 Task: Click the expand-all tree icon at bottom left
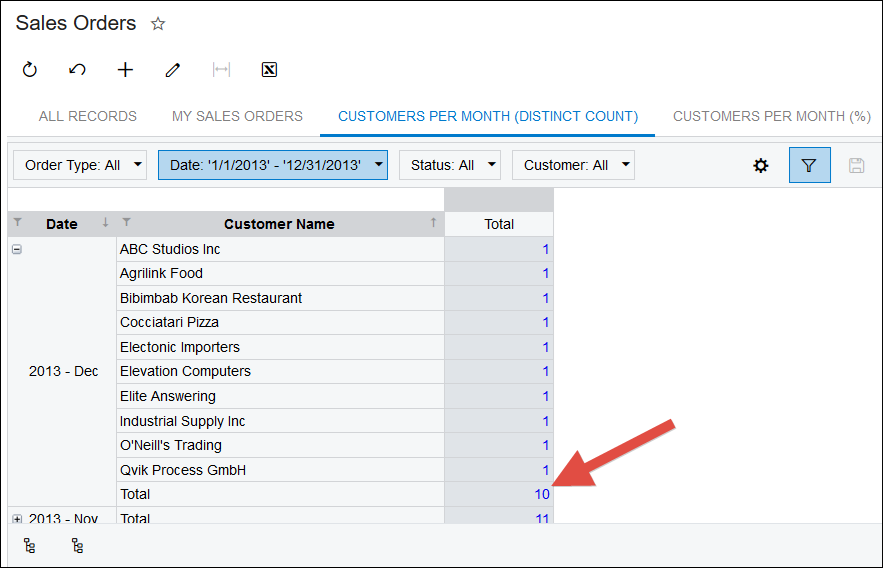click(x=30, y=546)
